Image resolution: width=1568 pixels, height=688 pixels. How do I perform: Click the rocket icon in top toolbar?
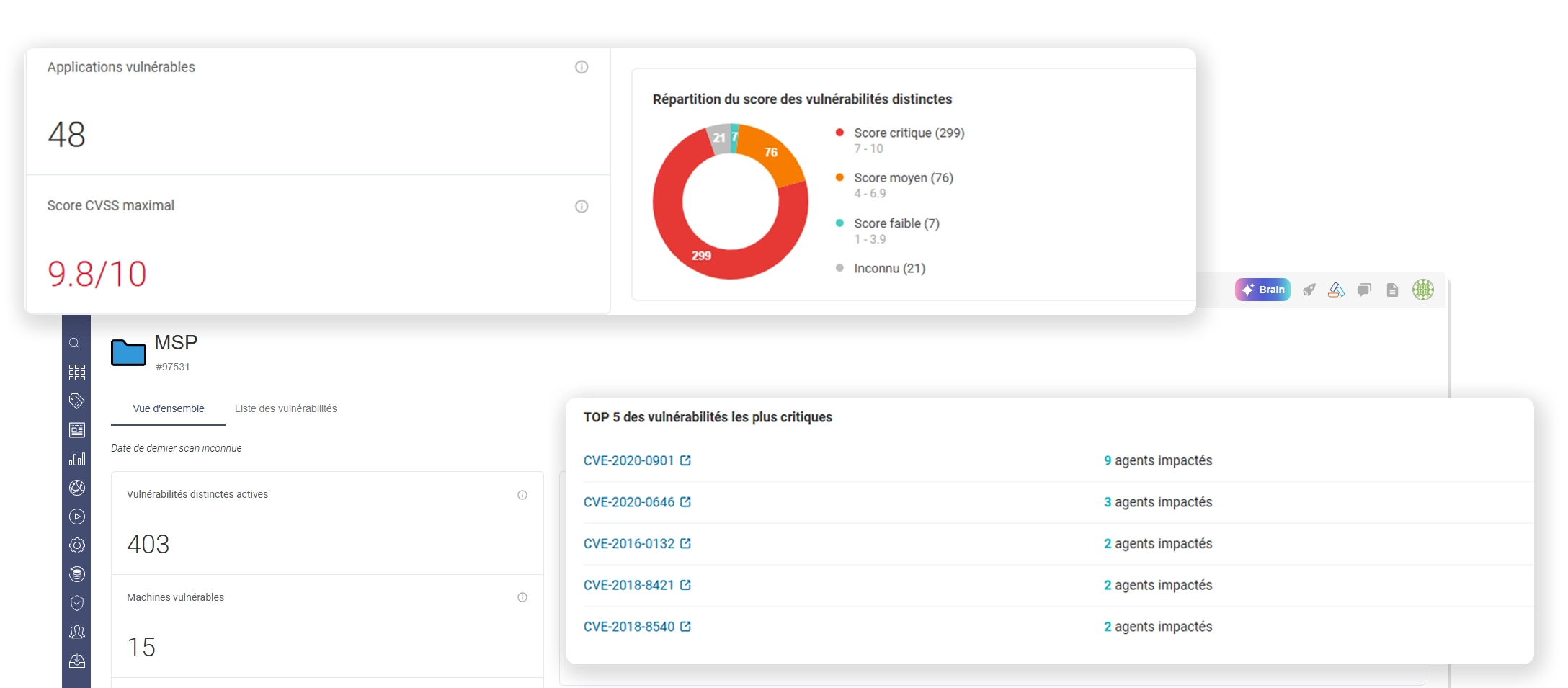click(x=1309, y=290)
